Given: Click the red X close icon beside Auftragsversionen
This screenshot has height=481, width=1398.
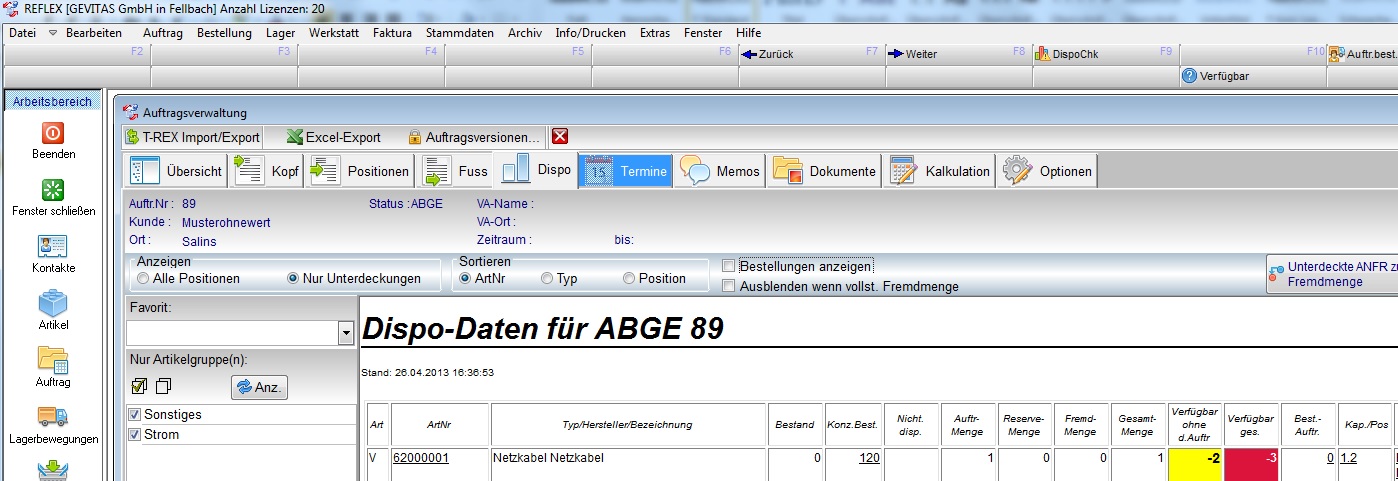Looking at the screenshot, I should pyautogui.click(x=560, y=137).
